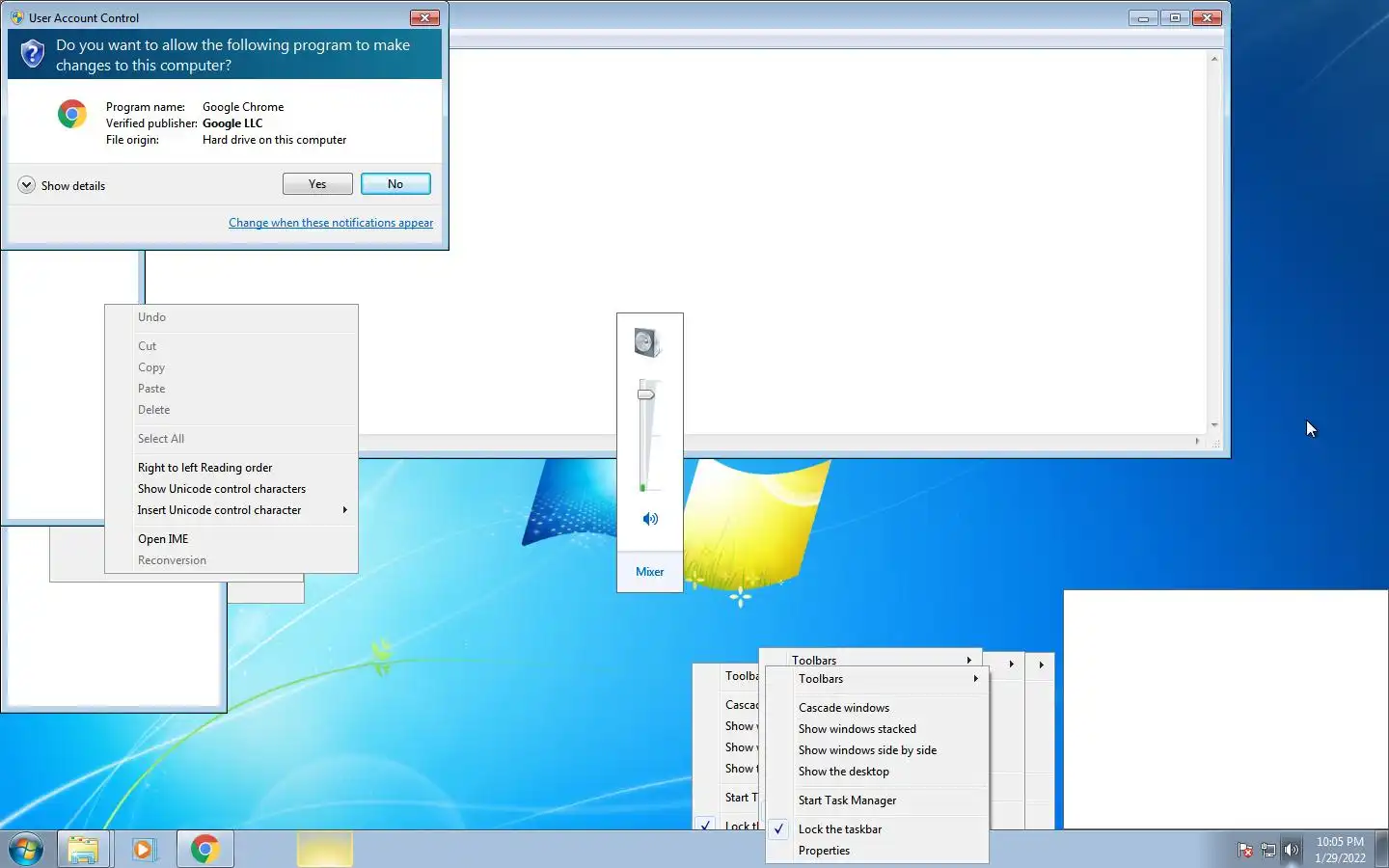Screen dimensions: 1389x868
Task: Click the blank window's horizontal scroll right arrow
Action: click(x=1198, y=442)
